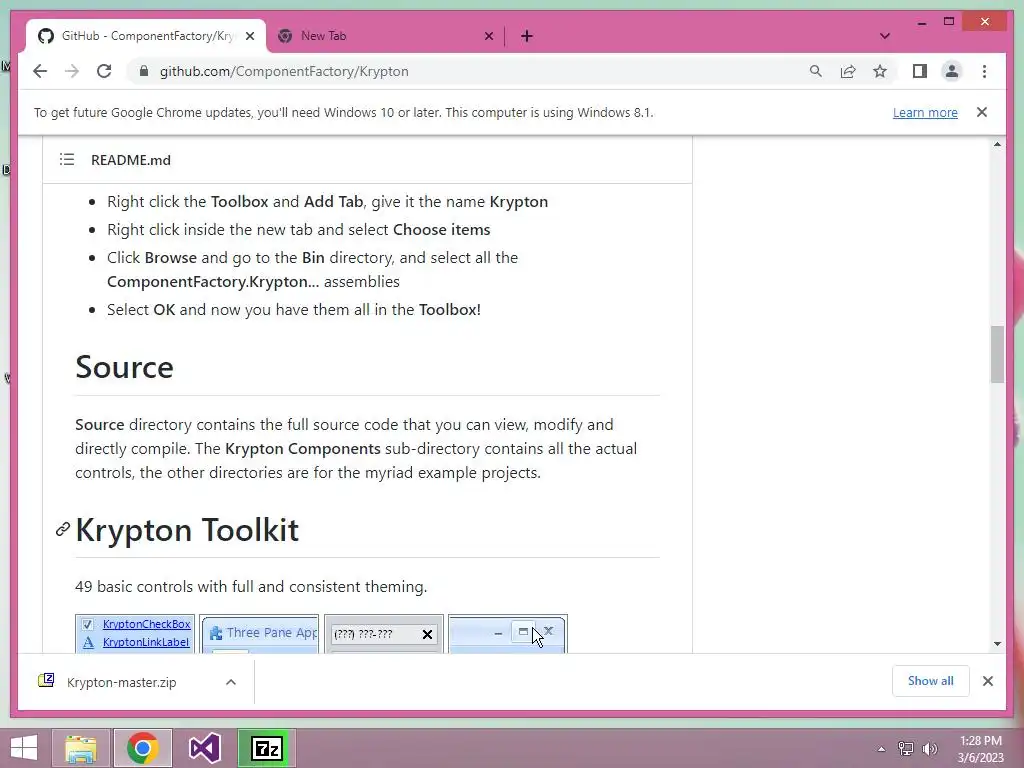1024x768 pixels.
Task: Show hidden system tray icons
Action: (881, 749)
